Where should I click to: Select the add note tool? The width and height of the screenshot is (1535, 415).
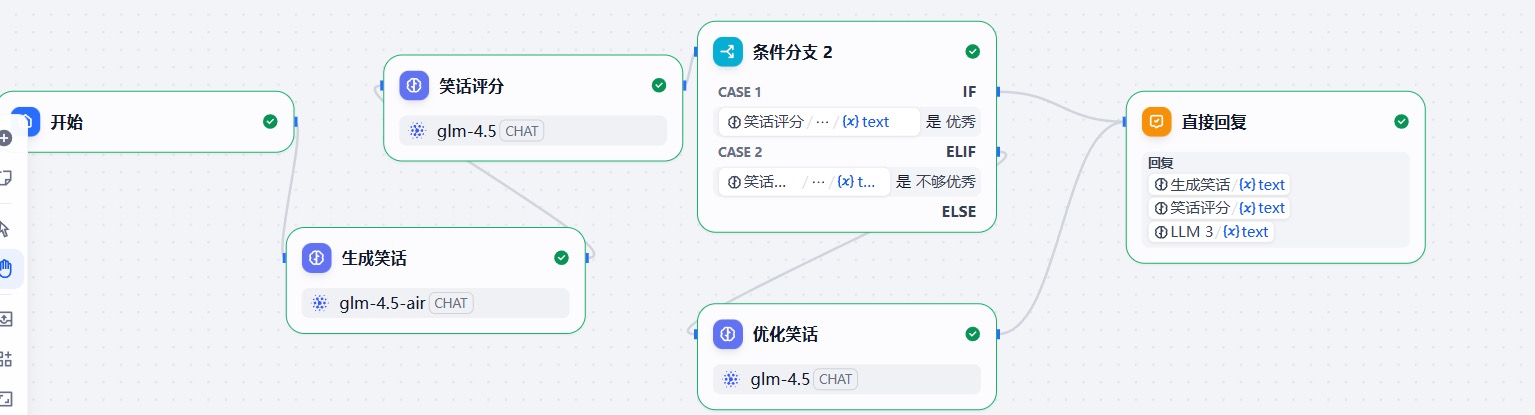point(6,178)
